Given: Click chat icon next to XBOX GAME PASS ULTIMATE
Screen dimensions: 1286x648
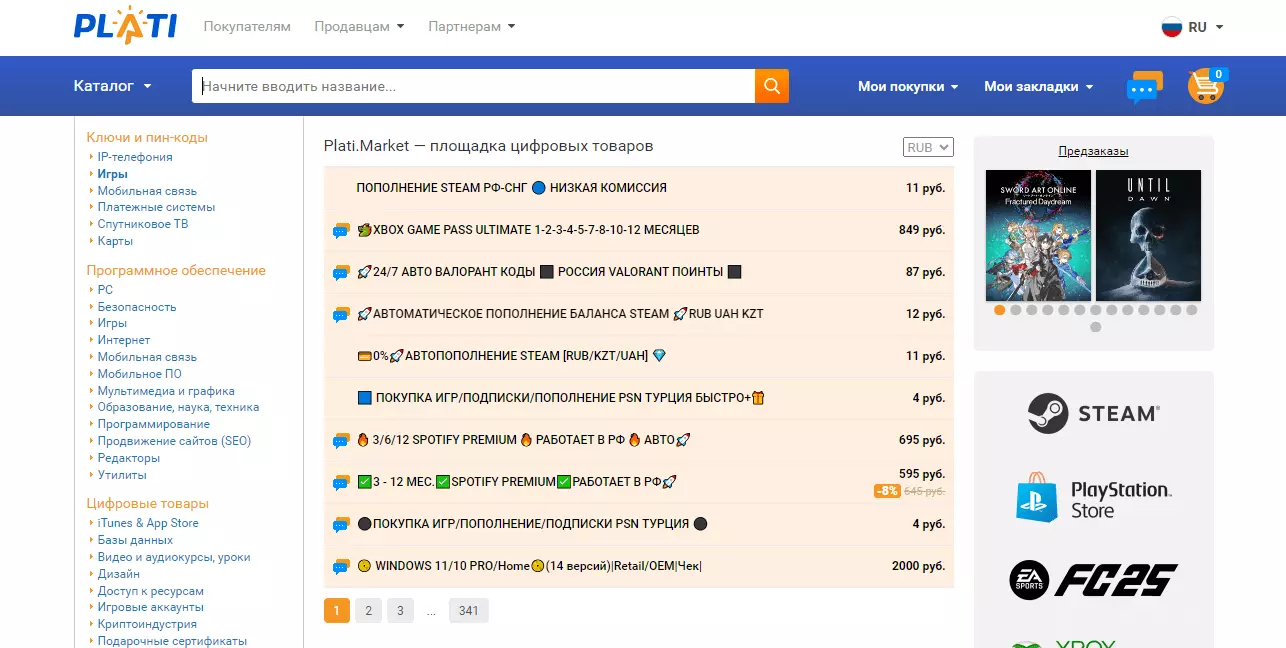Looking at the screenshot, I should (341, 231).
